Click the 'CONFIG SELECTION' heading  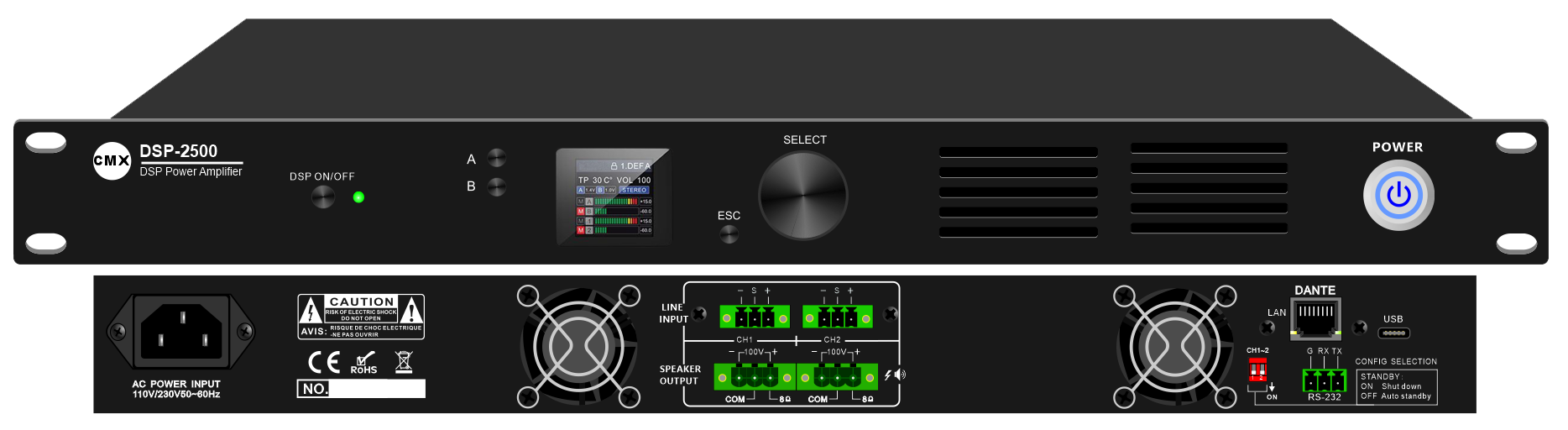tap(1396, 361)
